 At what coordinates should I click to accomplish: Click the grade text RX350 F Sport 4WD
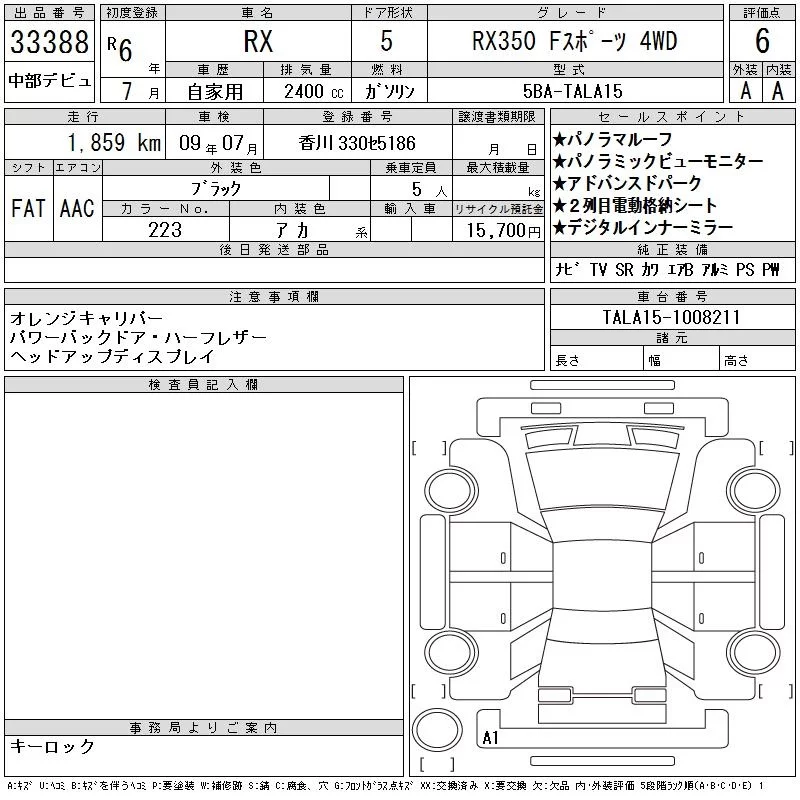575,41
